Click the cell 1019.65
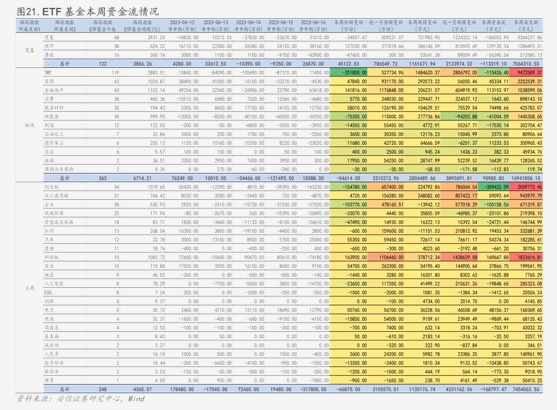 point(157,187)
